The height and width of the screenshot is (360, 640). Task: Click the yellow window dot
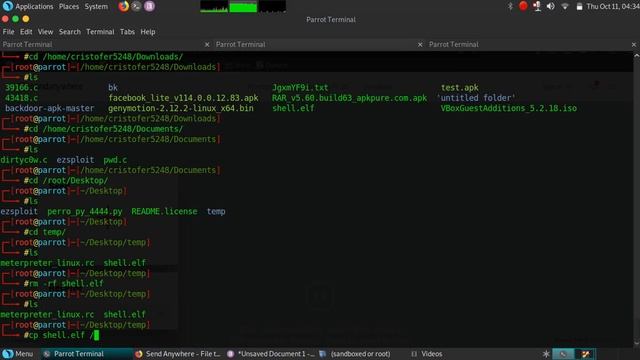click(26, 19)
